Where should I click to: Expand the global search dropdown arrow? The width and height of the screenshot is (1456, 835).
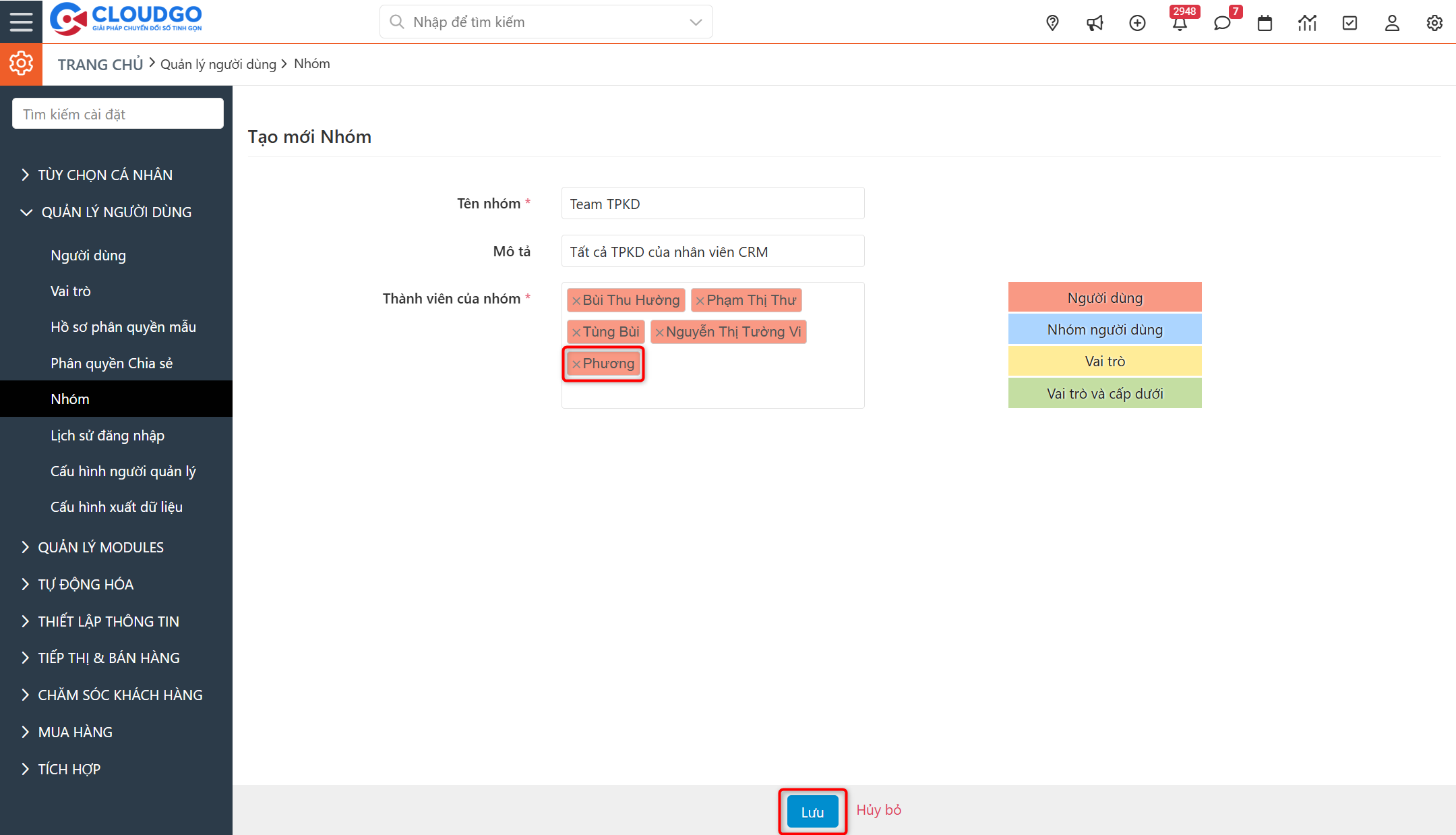[696, 22]
